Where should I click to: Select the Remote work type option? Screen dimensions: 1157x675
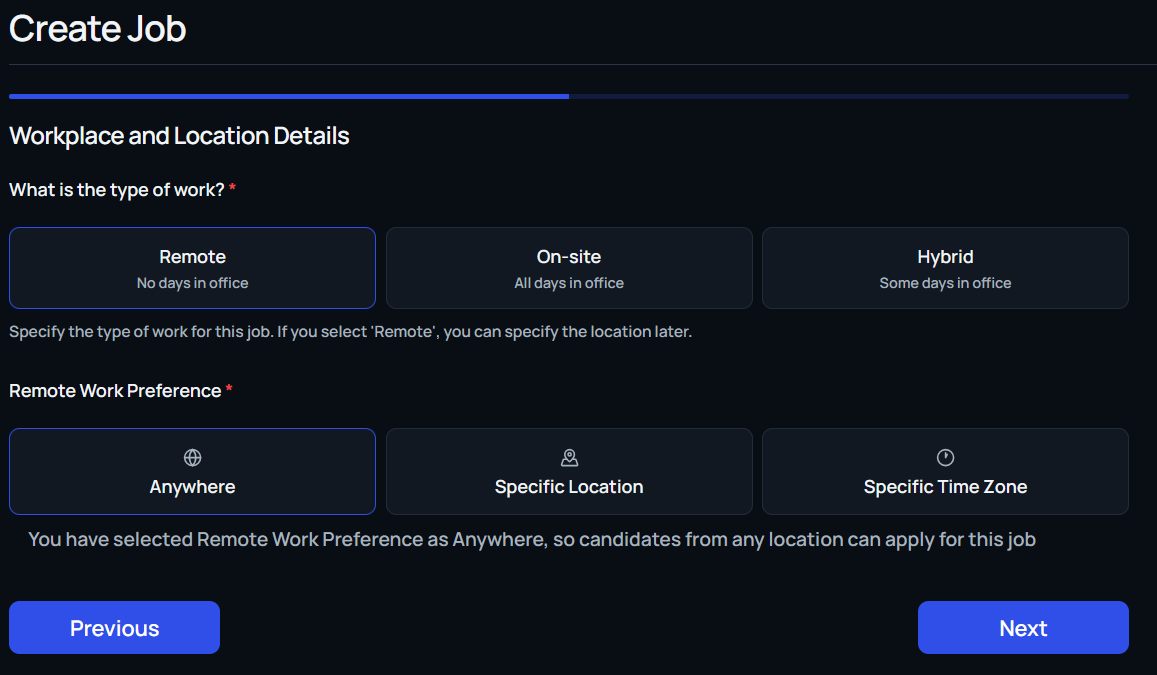(x=192, y=268)
